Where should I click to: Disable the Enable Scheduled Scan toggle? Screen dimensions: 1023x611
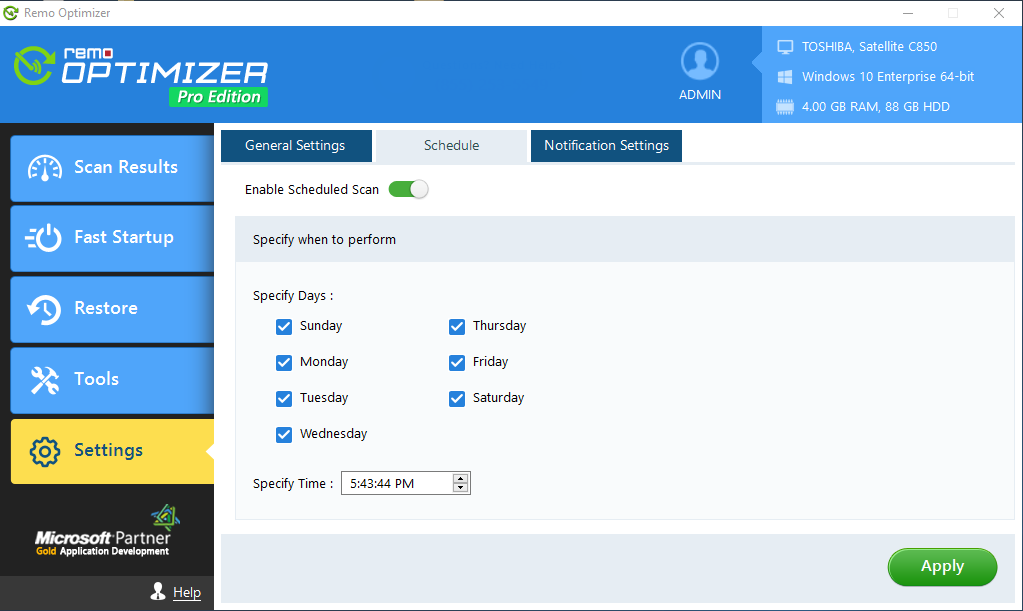coord(408,189)
